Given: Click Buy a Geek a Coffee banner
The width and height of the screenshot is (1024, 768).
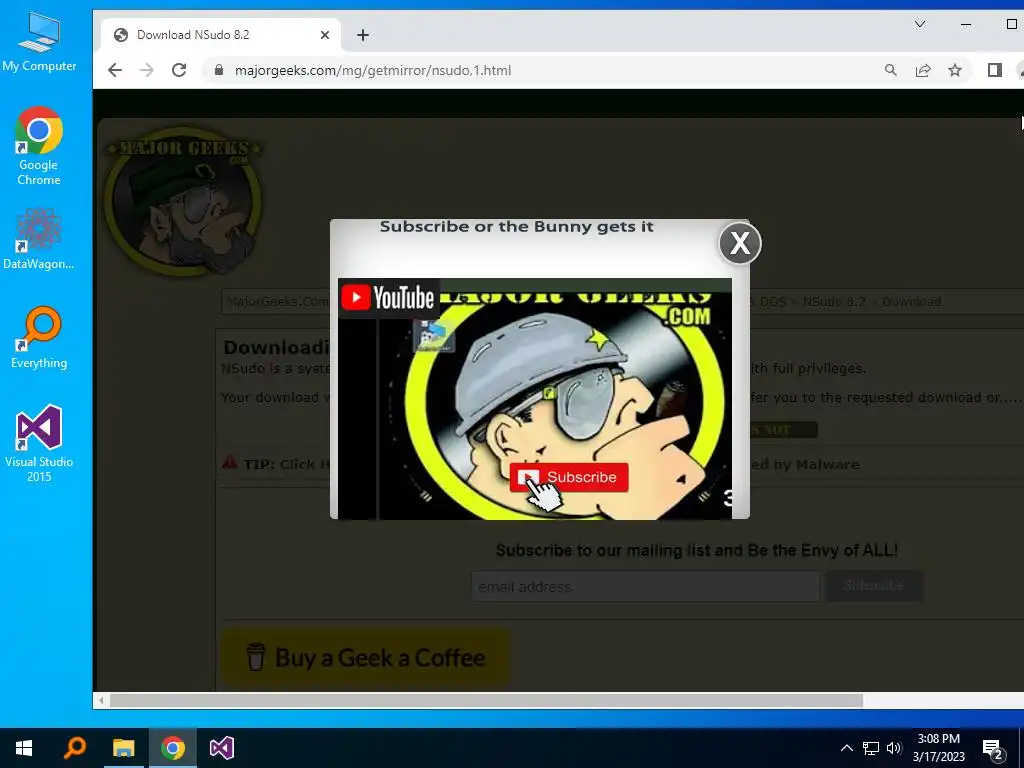Looking at the screenshot, I should (x=365, y=657).
